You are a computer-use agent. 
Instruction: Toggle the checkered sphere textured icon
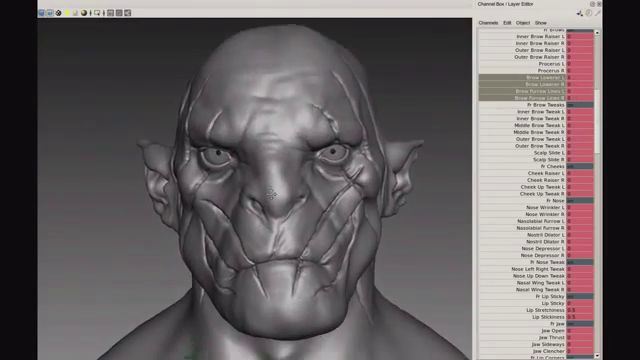[58, 13]
